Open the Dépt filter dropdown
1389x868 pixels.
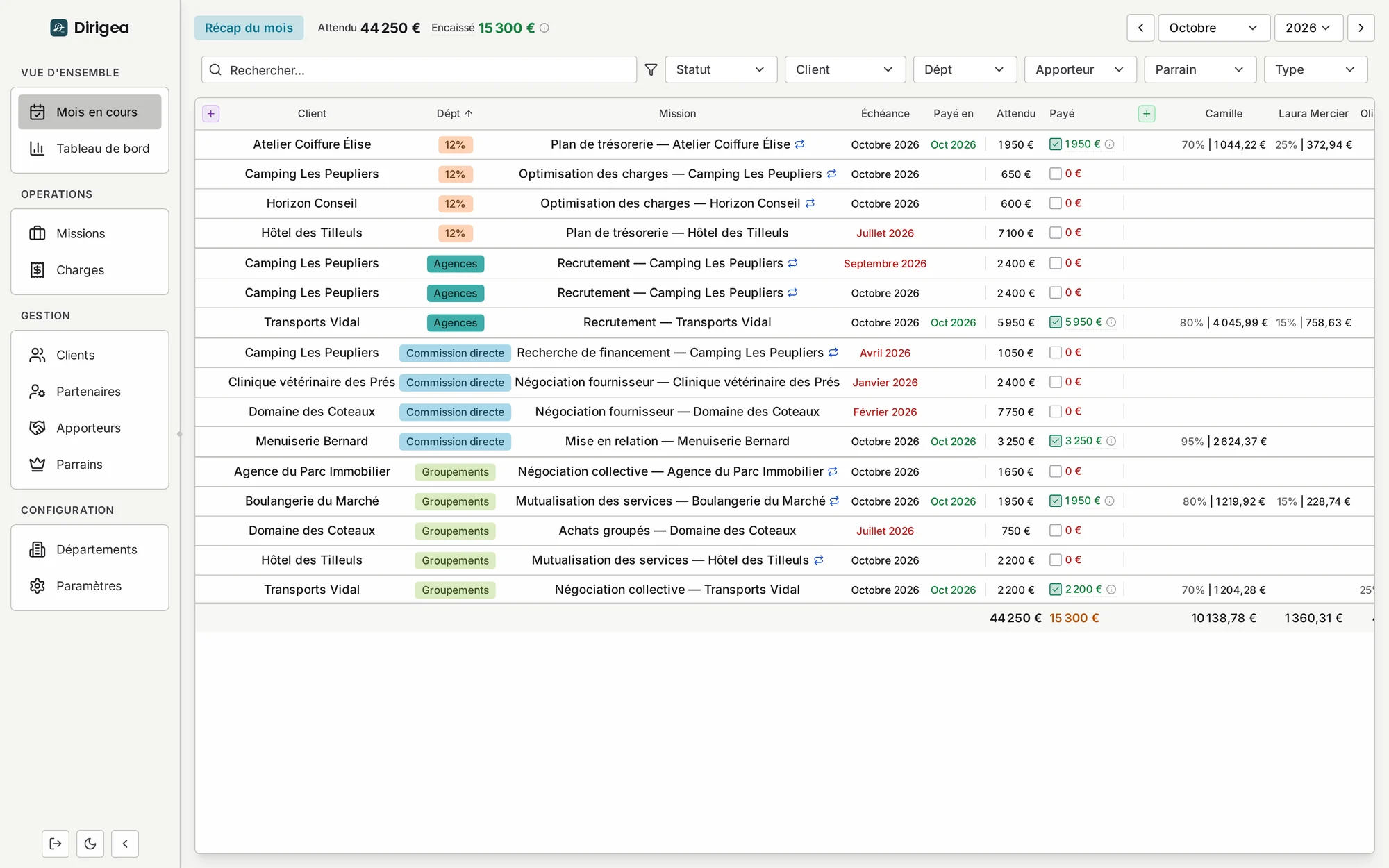(x=965, y=69)
